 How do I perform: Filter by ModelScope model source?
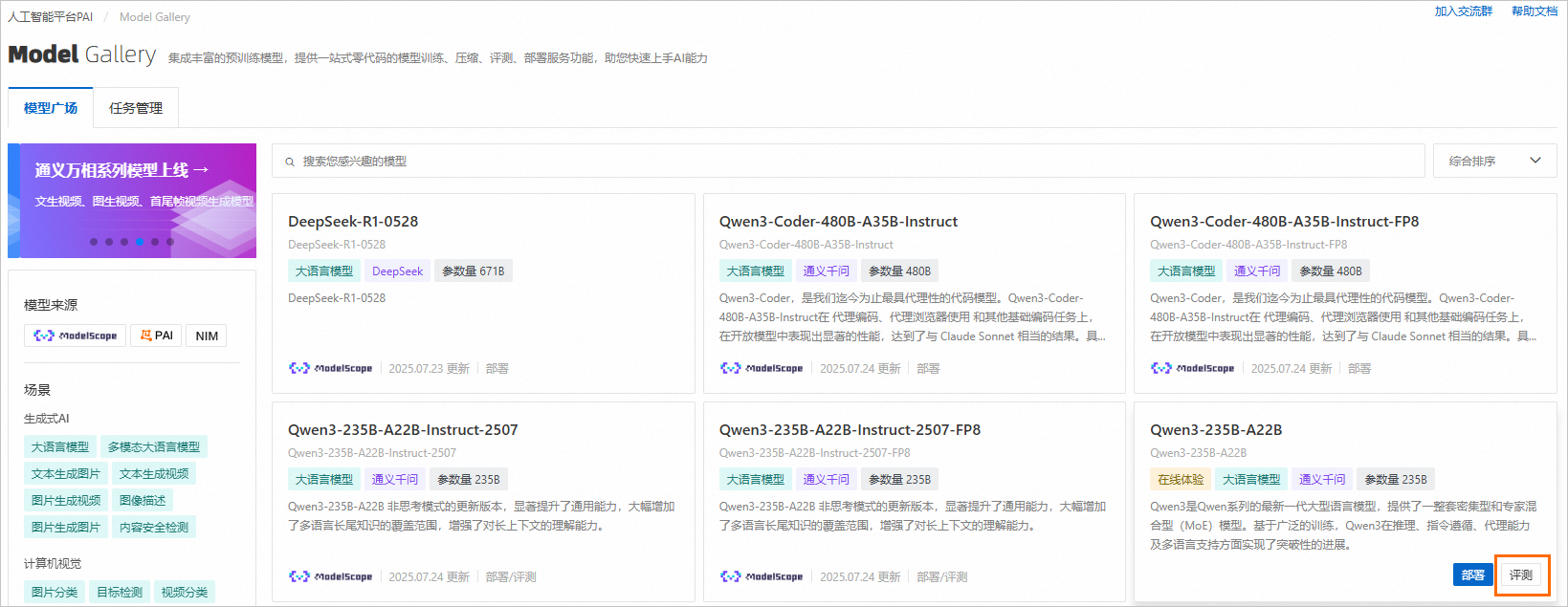(x=75, y=336)
